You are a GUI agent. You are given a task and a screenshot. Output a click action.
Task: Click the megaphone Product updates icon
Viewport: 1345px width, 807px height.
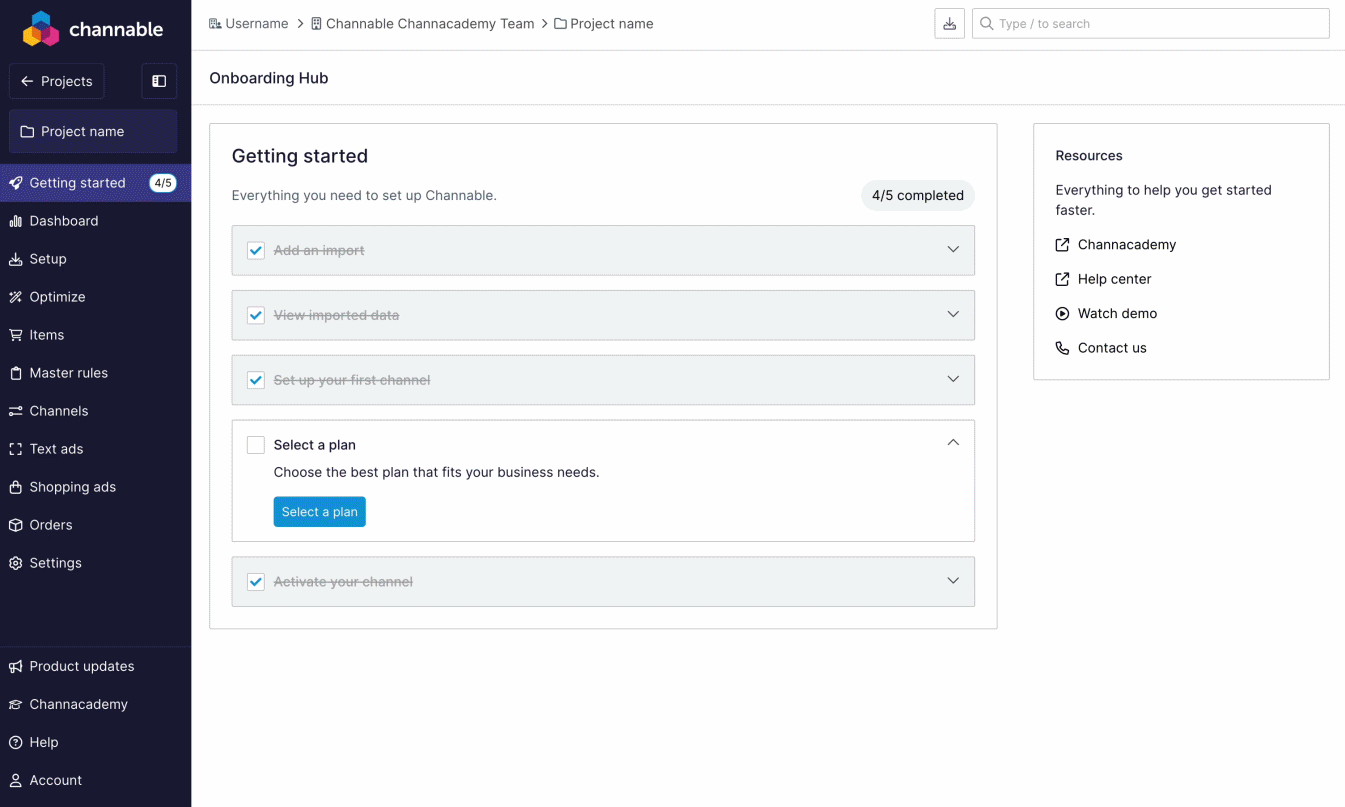coord(15,666)
